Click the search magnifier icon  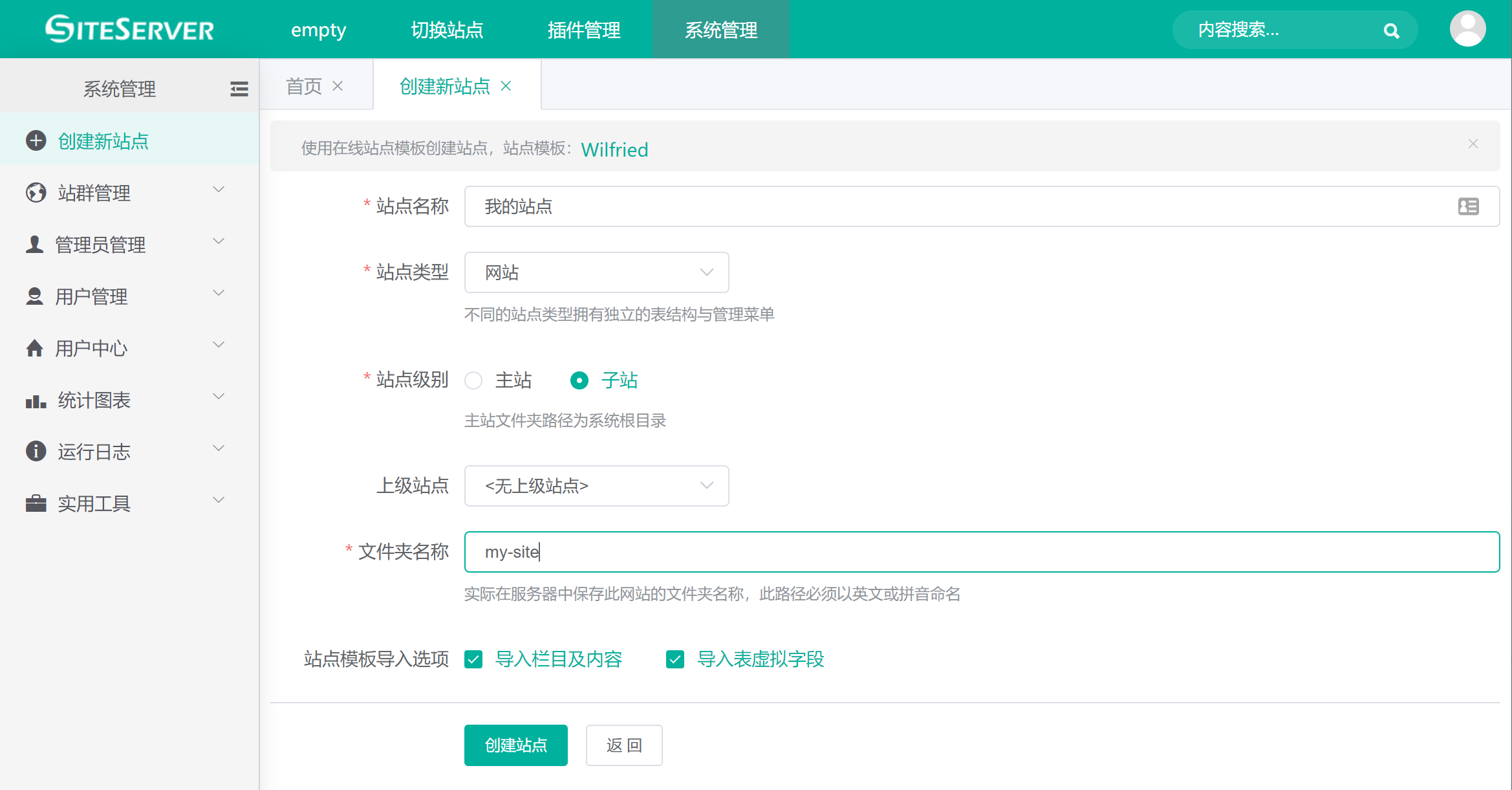1391,30
